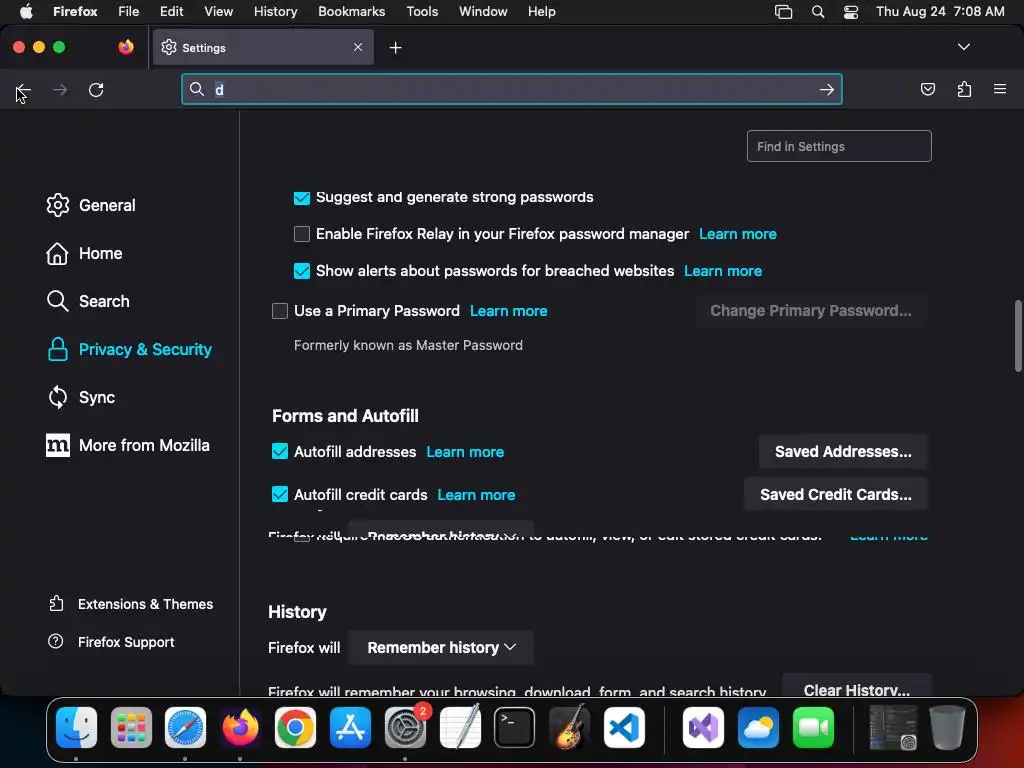Open FaceTime from the Dock
Screen dimensions: 1024x768
813,728
